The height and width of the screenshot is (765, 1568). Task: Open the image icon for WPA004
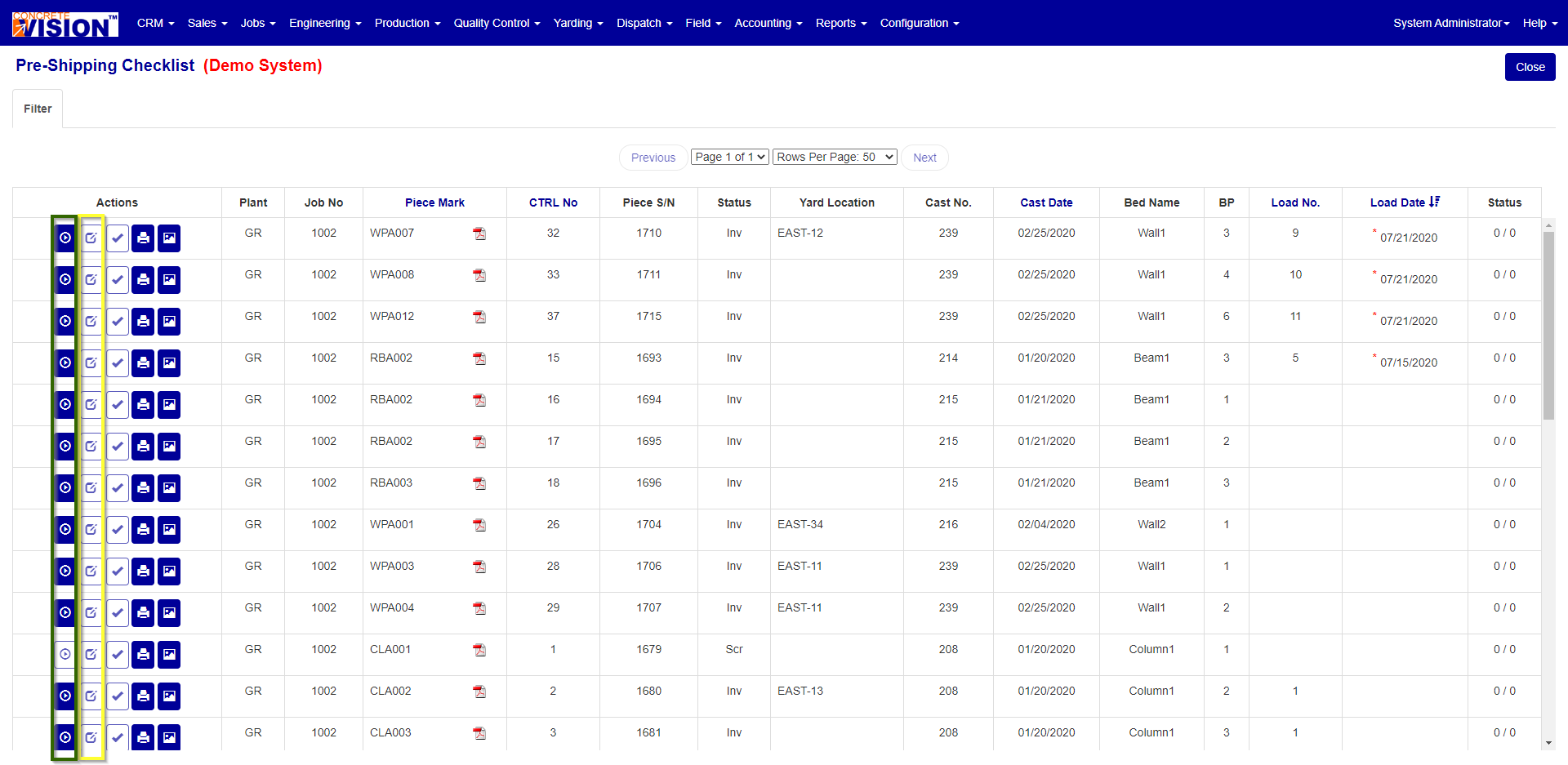[x=169, y=613]
